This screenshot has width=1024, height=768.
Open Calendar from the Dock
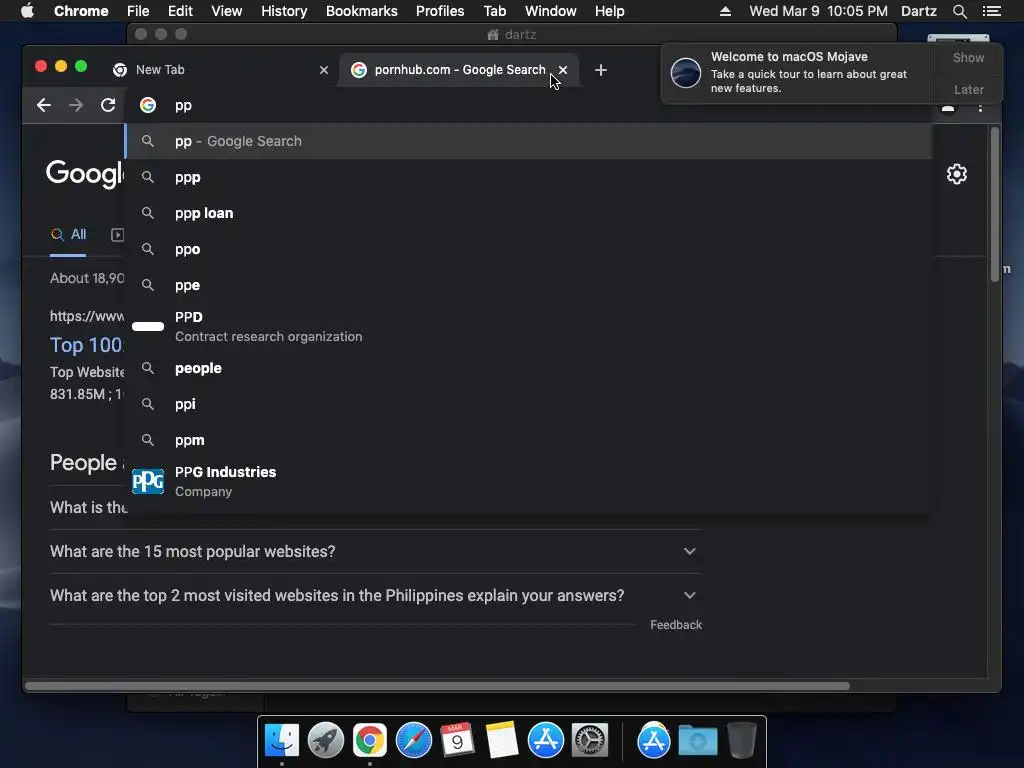coord(457,741)
